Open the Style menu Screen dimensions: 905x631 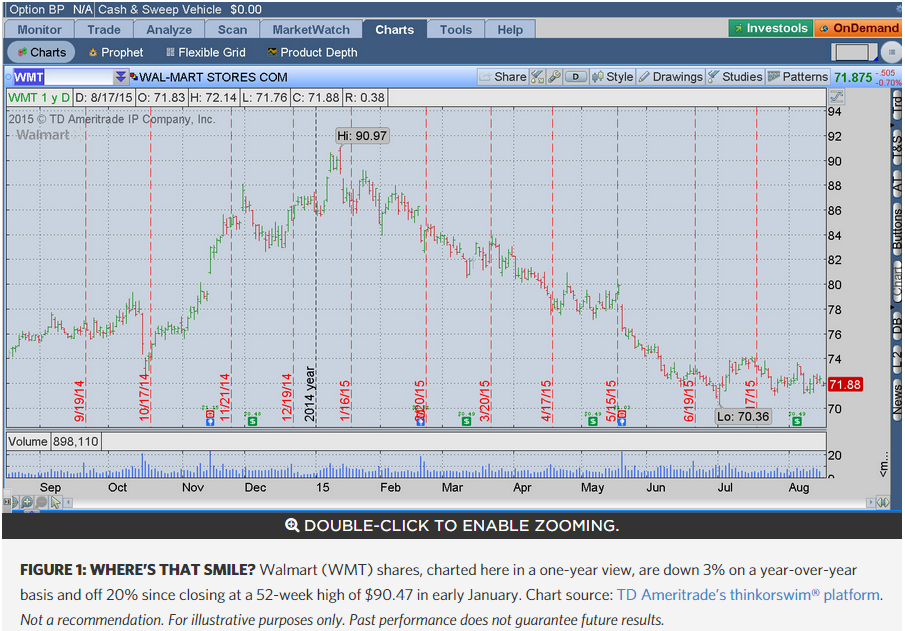[x=612, y=77]
